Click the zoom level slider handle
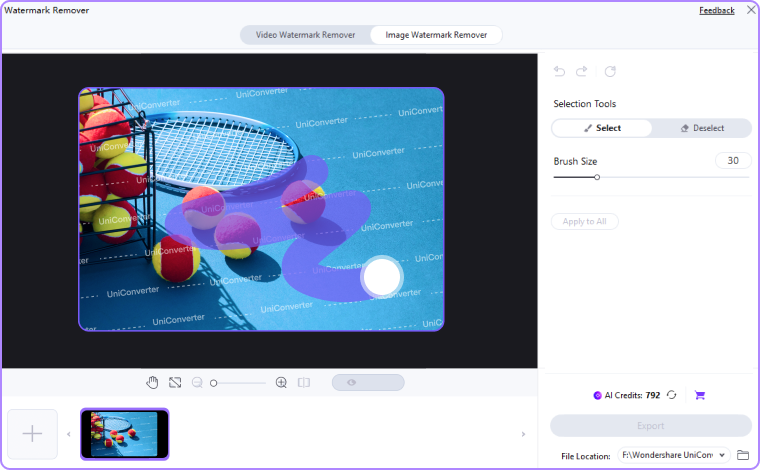The image size is (760, 470). [x=213, y=383]
